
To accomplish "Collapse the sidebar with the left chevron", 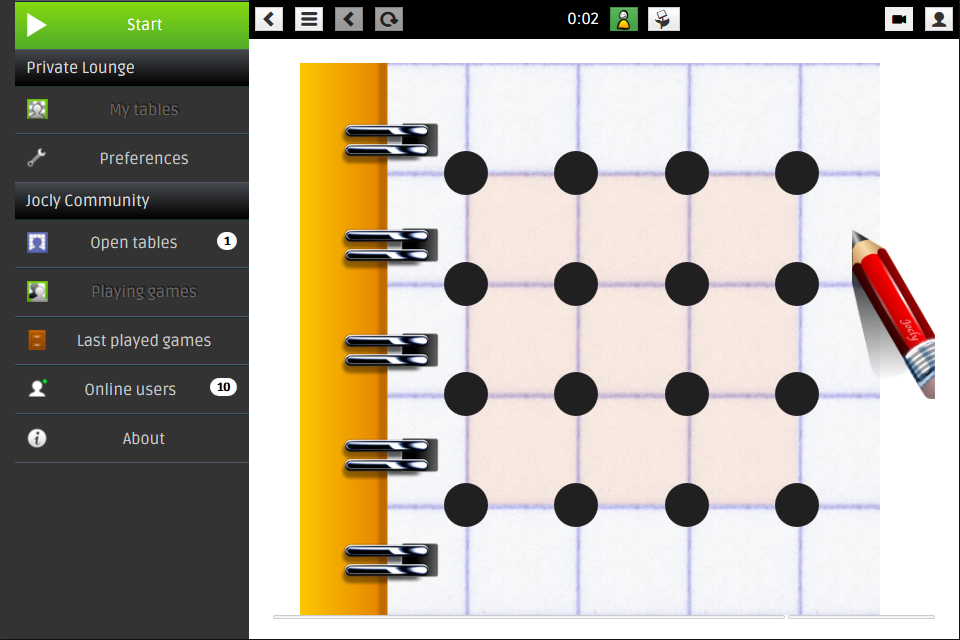I will coord(269,19).
